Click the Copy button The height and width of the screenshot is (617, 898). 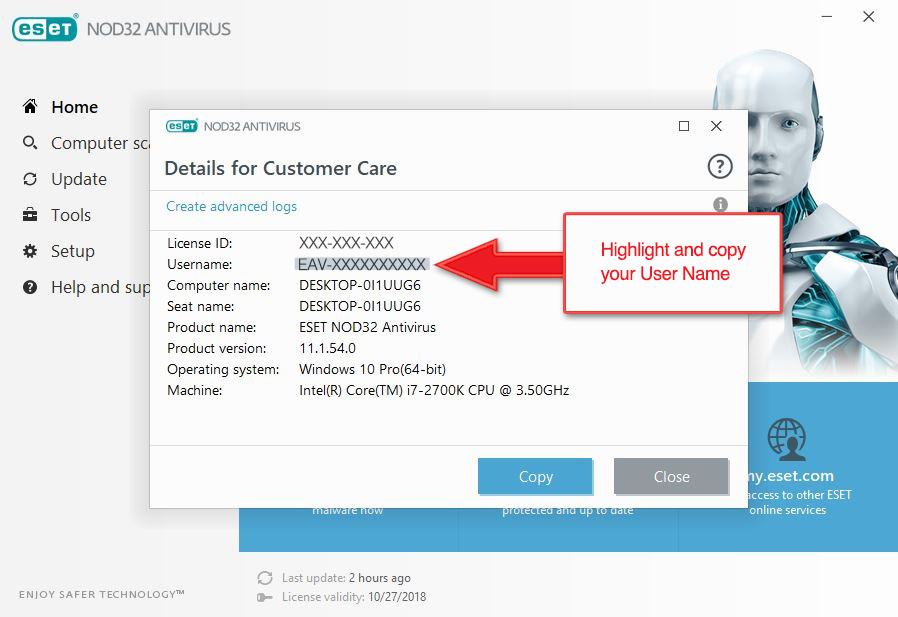[x=535, y=476]
